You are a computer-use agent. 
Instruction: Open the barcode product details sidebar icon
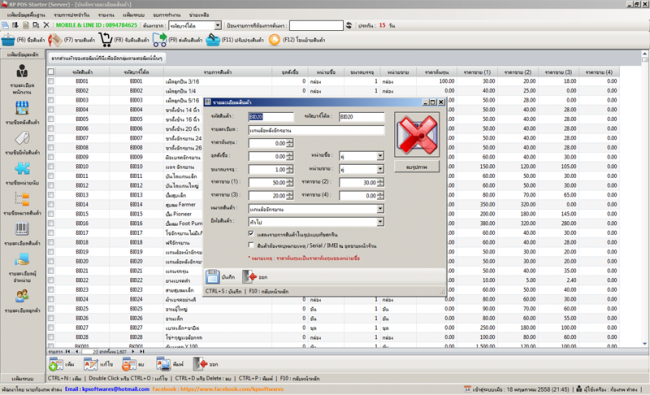click(22, 230)
